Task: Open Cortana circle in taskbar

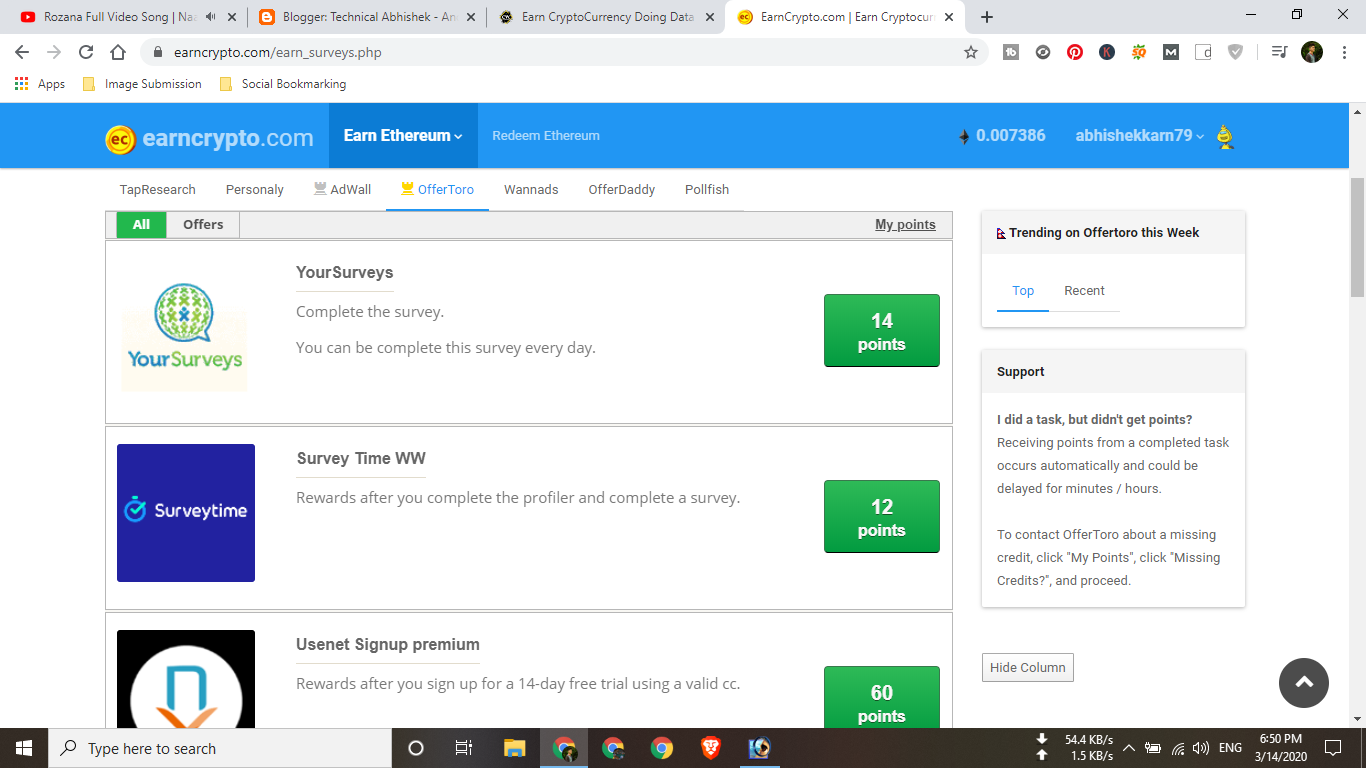Action: (416, 748)
